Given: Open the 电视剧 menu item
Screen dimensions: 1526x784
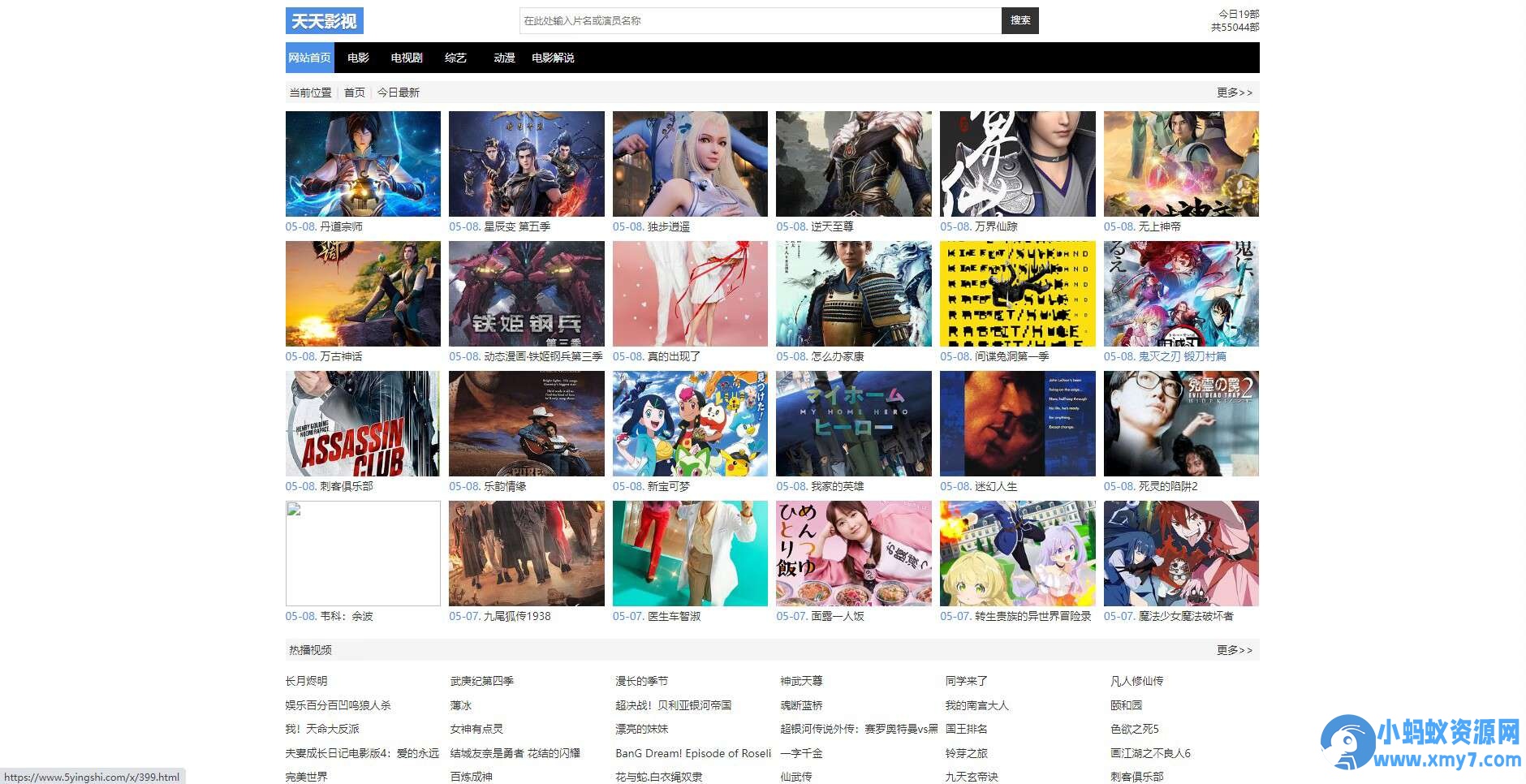Looking at the screenshot, I should pyautogui.click(x=407, y=58).
